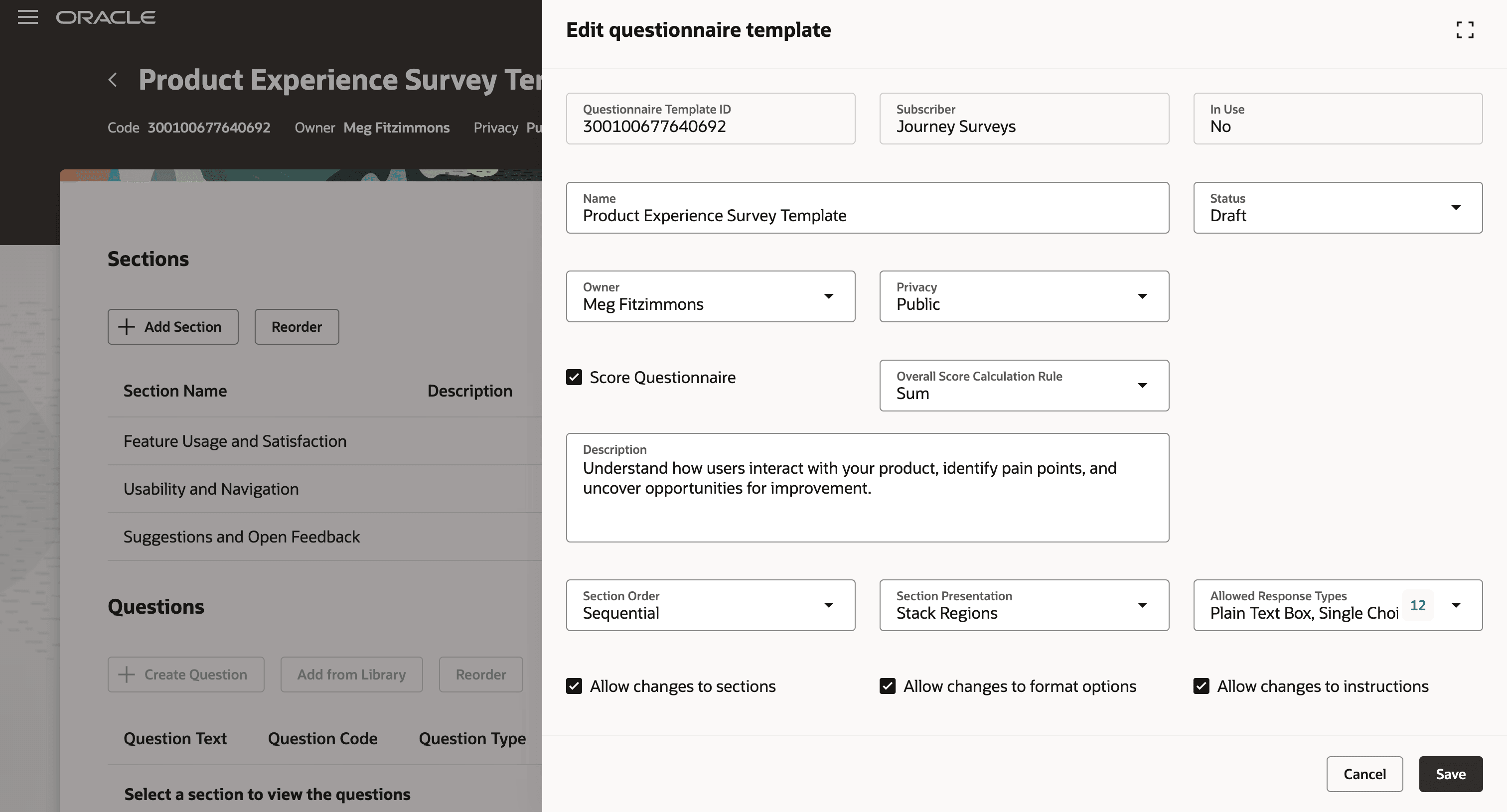Open the Allowed Response Types dropdown
The image size is (1507, 812).
tap(1456, 605)
